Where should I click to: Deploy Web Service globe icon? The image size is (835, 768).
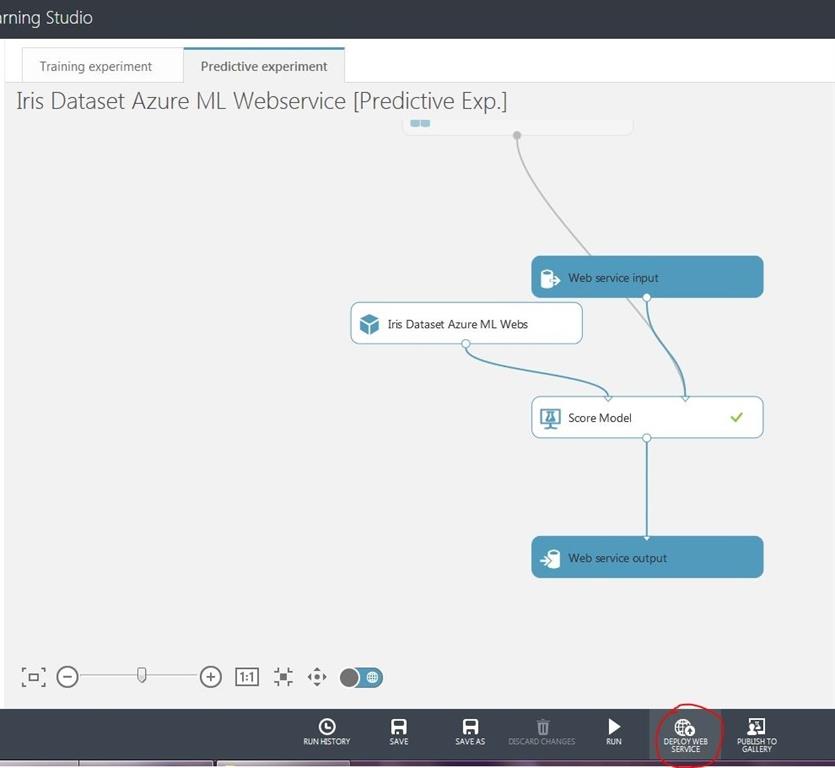click(x=685, y=727)
